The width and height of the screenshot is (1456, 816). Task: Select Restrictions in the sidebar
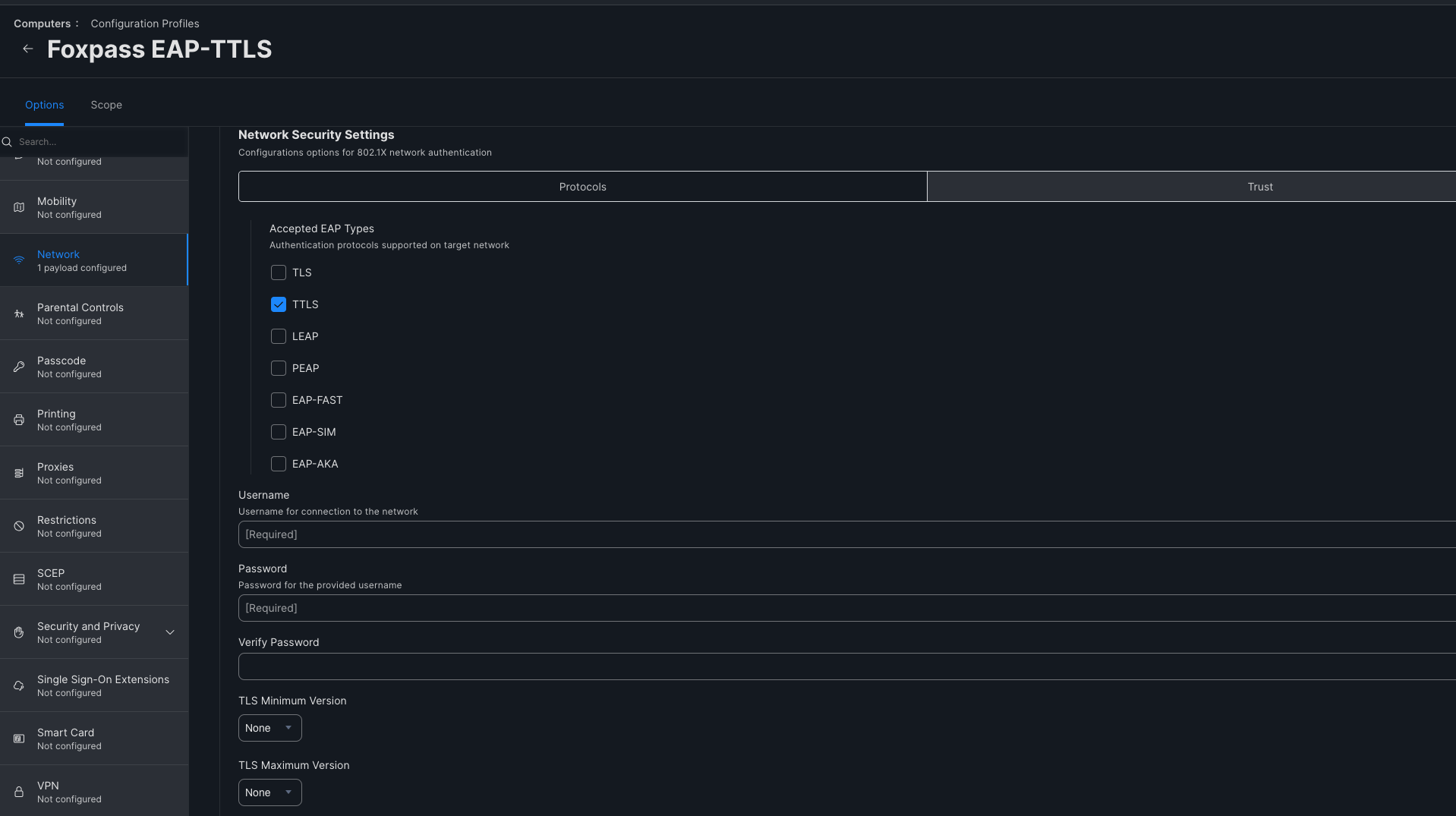tap(94, 526)
